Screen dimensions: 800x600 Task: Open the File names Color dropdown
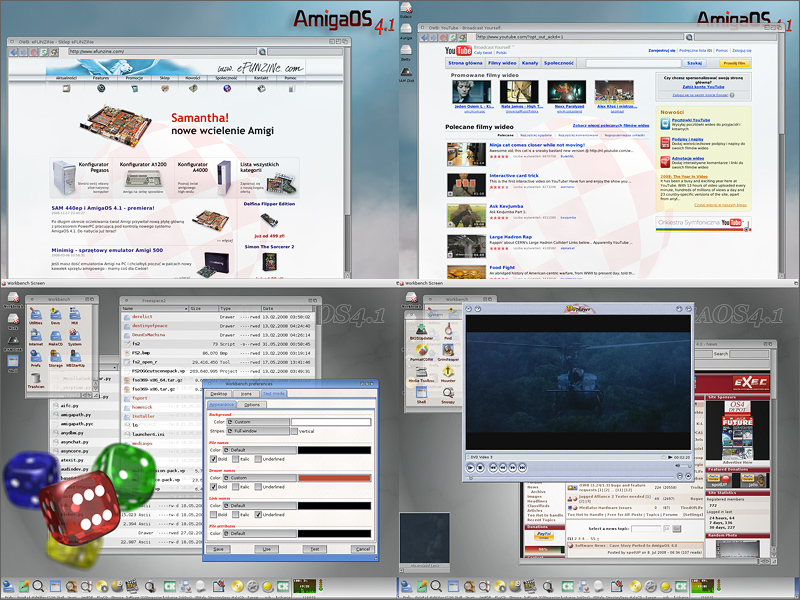point(260,450)
